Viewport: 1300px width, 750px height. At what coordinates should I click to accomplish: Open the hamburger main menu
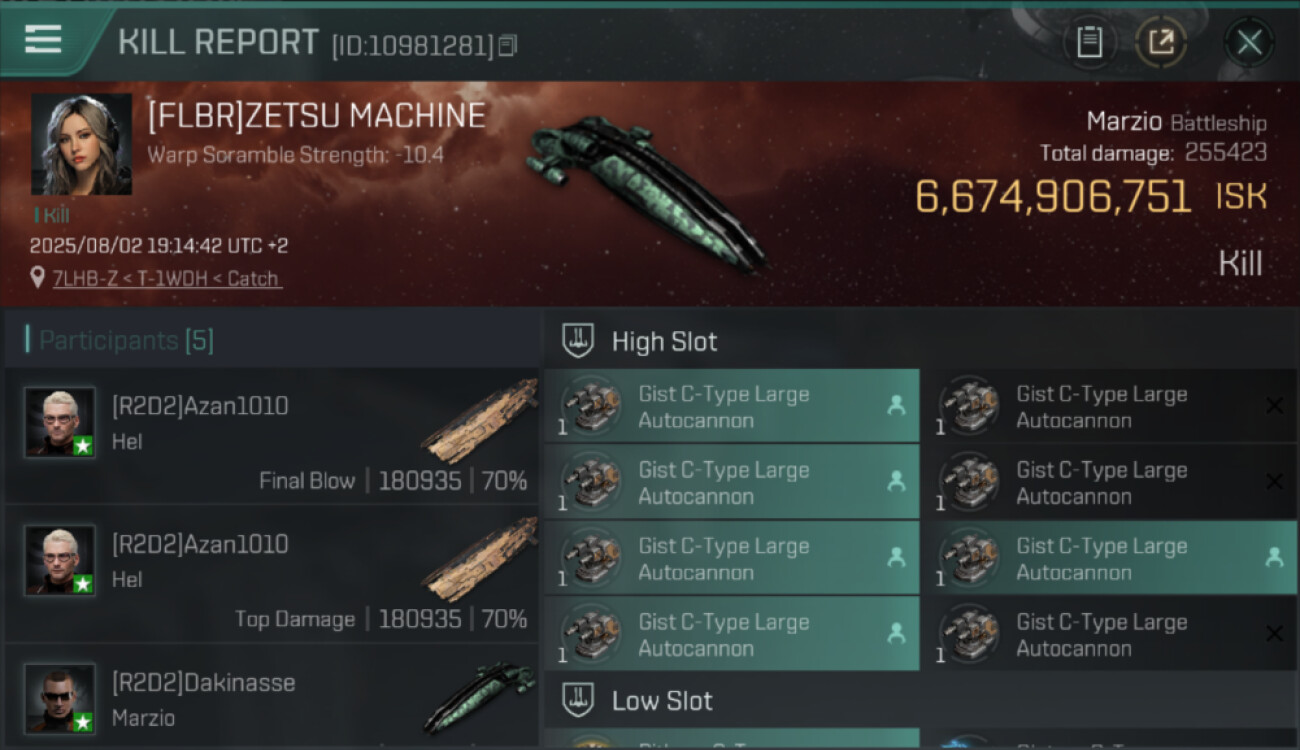point(43,40)
